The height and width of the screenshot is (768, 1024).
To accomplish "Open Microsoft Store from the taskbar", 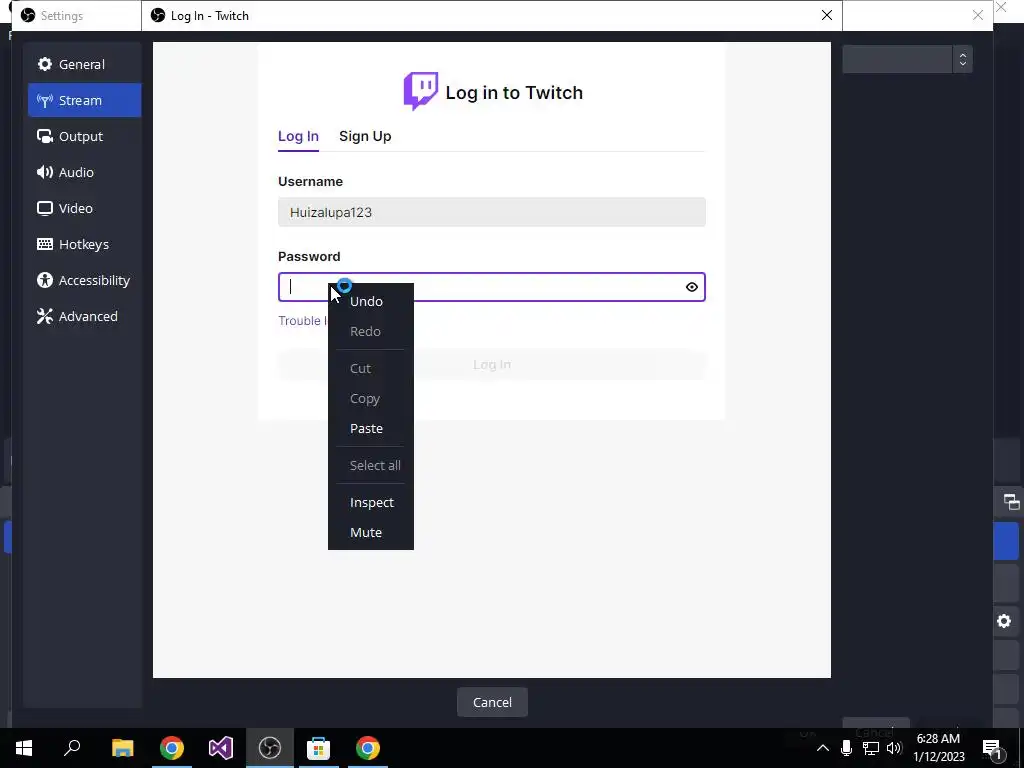I will click(x=319, y=748).
